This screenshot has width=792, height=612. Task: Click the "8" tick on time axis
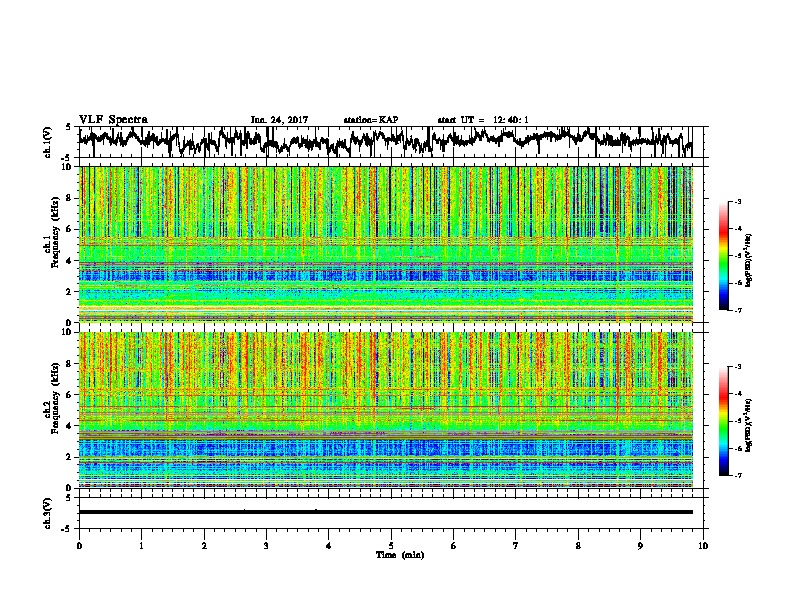[578, 545]
